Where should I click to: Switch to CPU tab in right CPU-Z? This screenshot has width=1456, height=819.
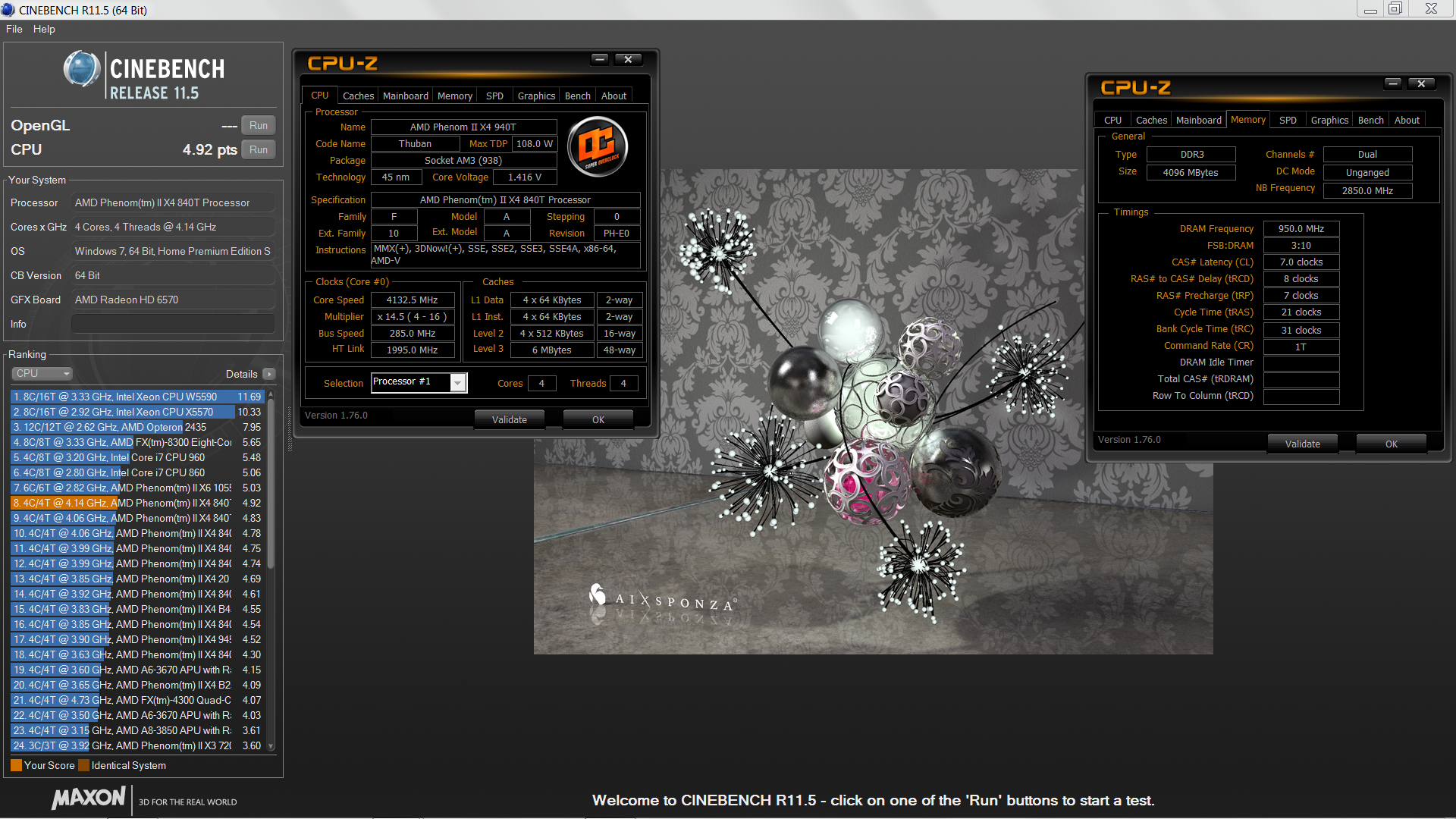(1112, 121)
